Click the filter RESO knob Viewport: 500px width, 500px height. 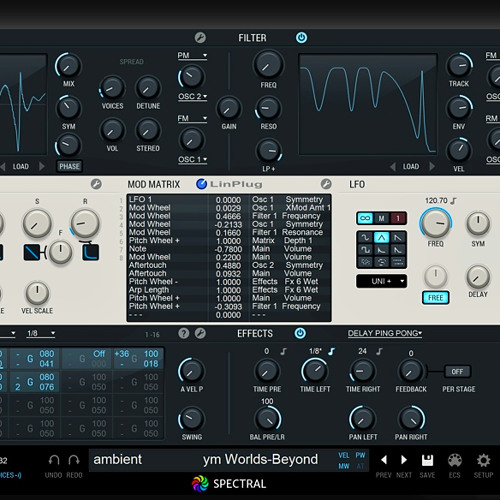268,109
